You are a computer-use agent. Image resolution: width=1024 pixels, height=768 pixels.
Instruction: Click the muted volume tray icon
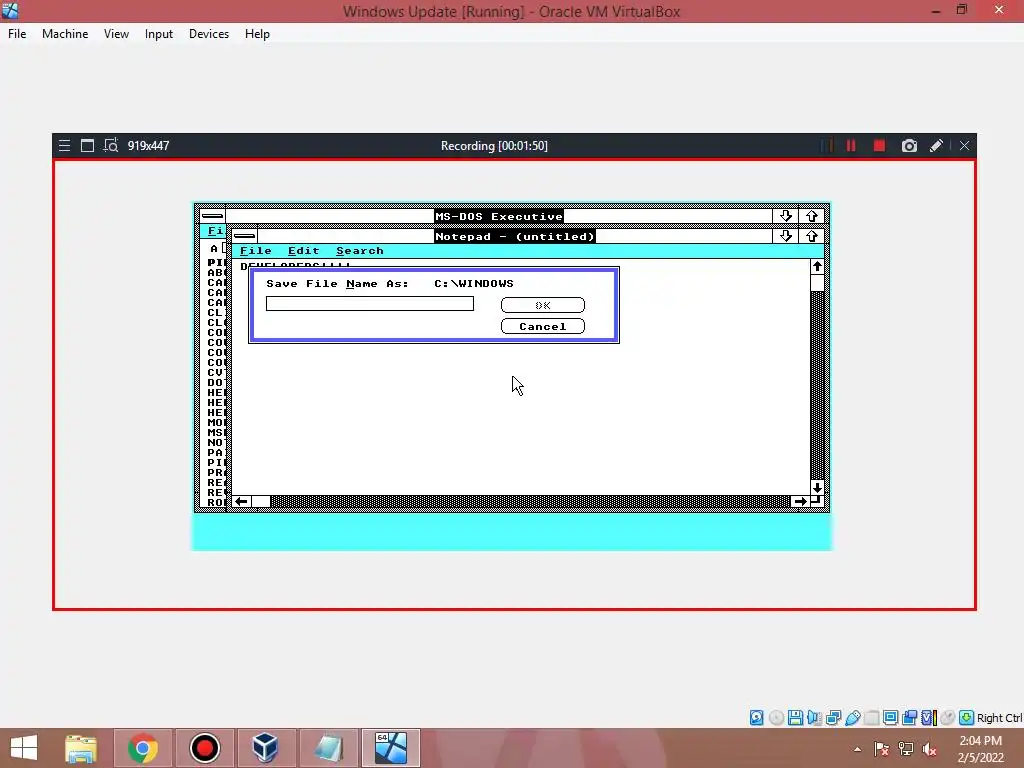point(929,749)
